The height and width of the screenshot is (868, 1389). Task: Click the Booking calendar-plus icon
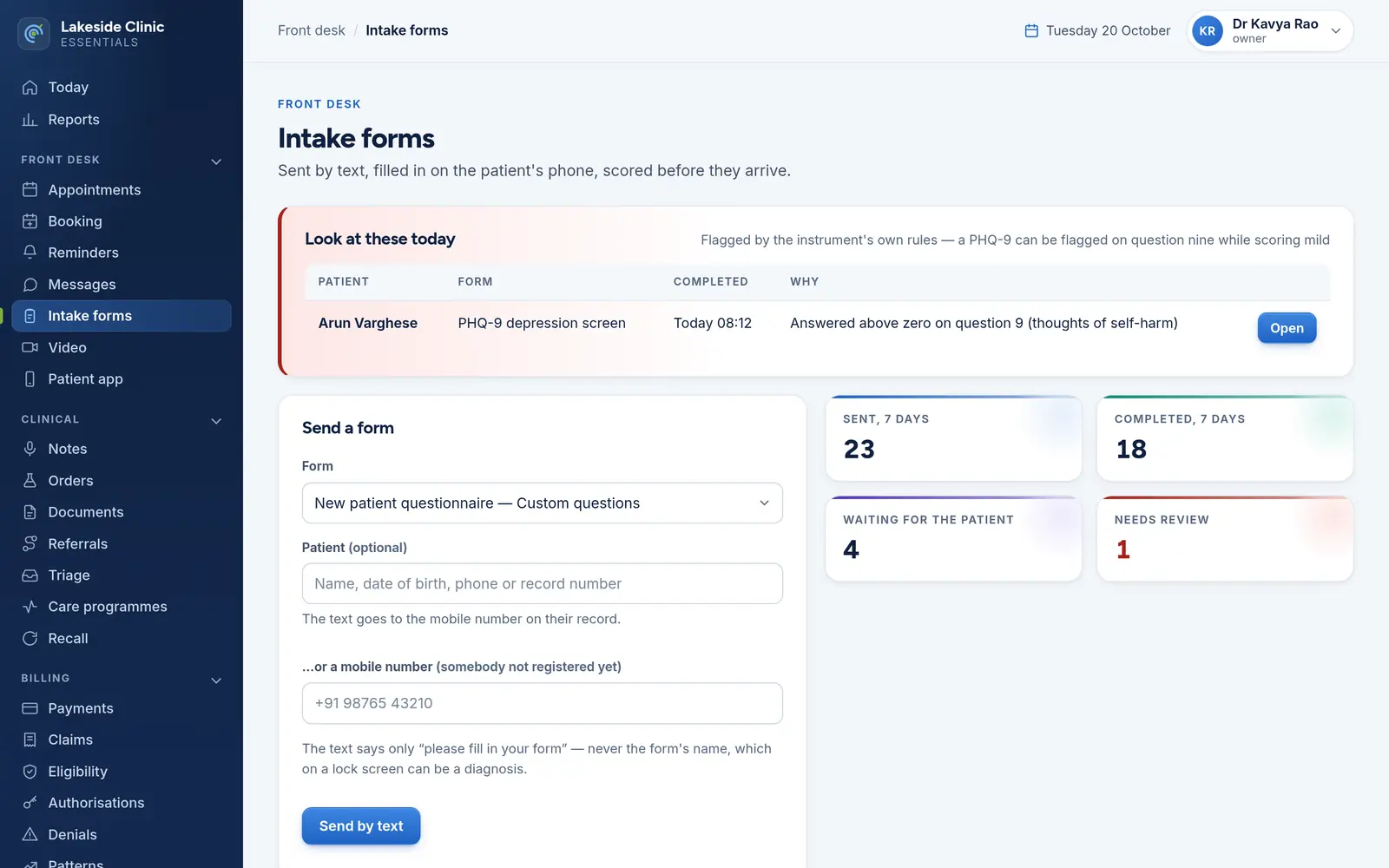[x=30, y=221]
